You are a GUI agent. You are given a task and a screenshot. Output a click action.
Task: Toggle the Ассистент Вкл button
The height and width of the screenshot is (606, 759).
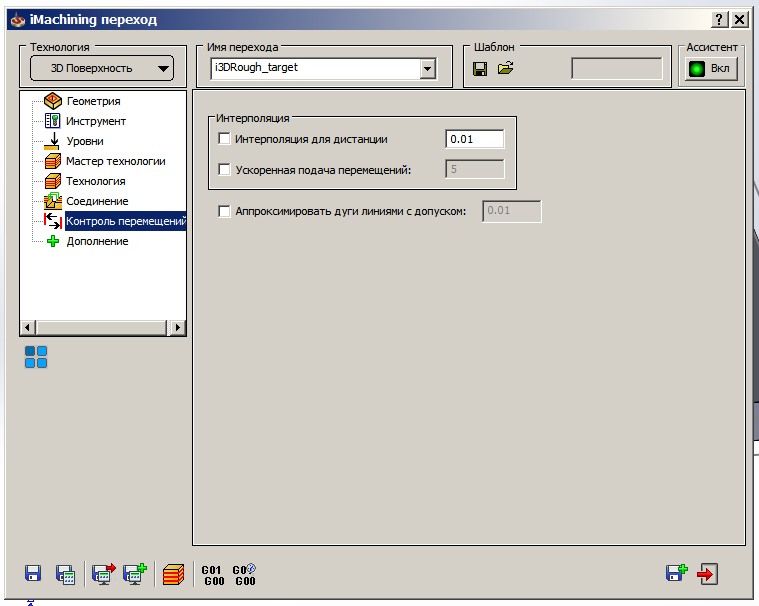711,69
